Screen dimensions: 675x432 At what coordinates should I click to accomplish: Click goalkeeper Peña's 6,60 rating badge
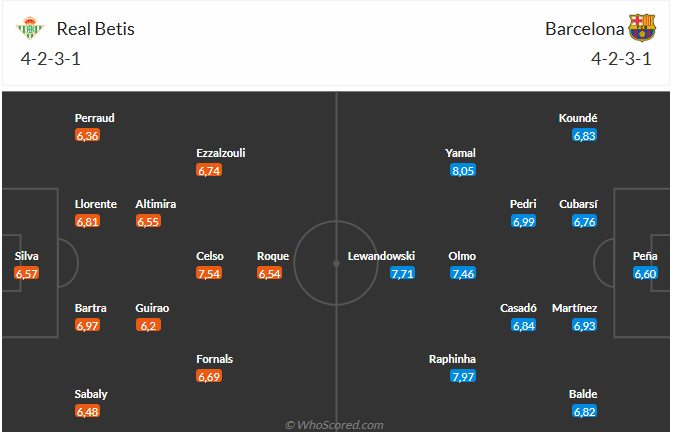click(x=645, y=273)
